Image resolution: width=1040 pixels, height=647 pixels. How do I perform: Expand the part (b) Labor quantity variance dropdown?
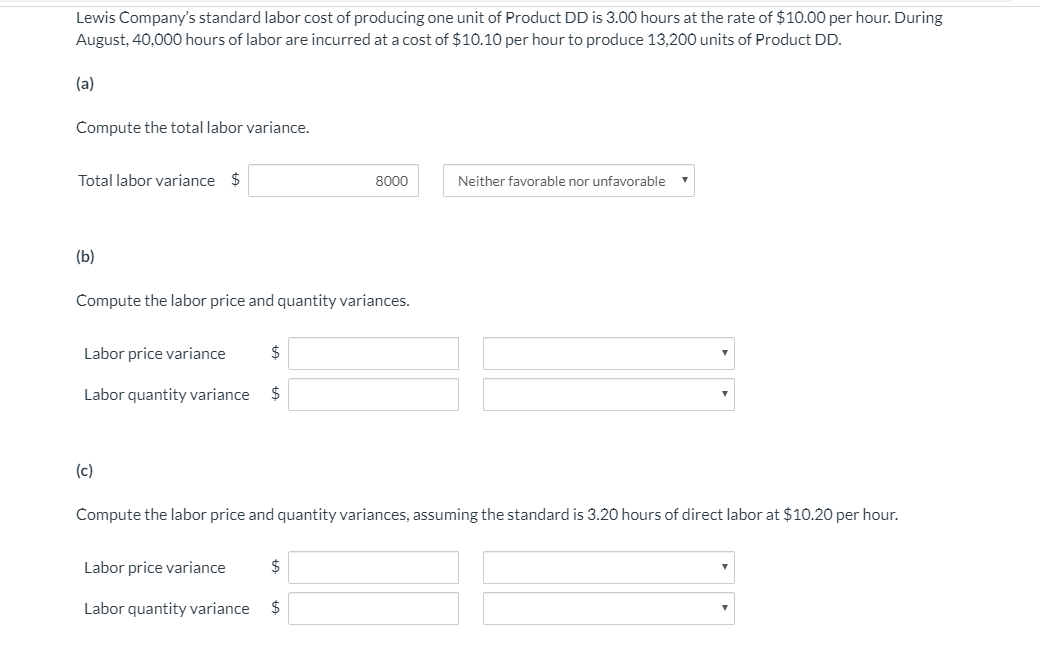point(608,395)
